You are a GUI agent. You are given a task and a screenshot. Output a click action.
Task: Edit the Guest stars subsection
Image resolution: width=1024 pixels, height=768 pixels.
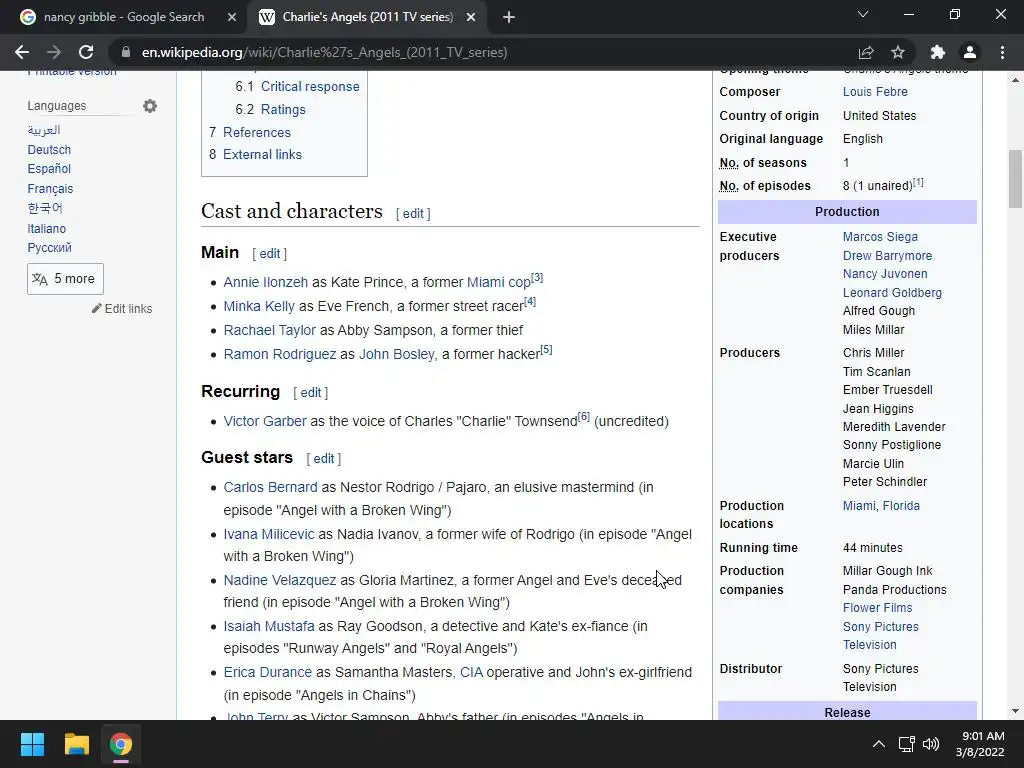tap(323, 458)
